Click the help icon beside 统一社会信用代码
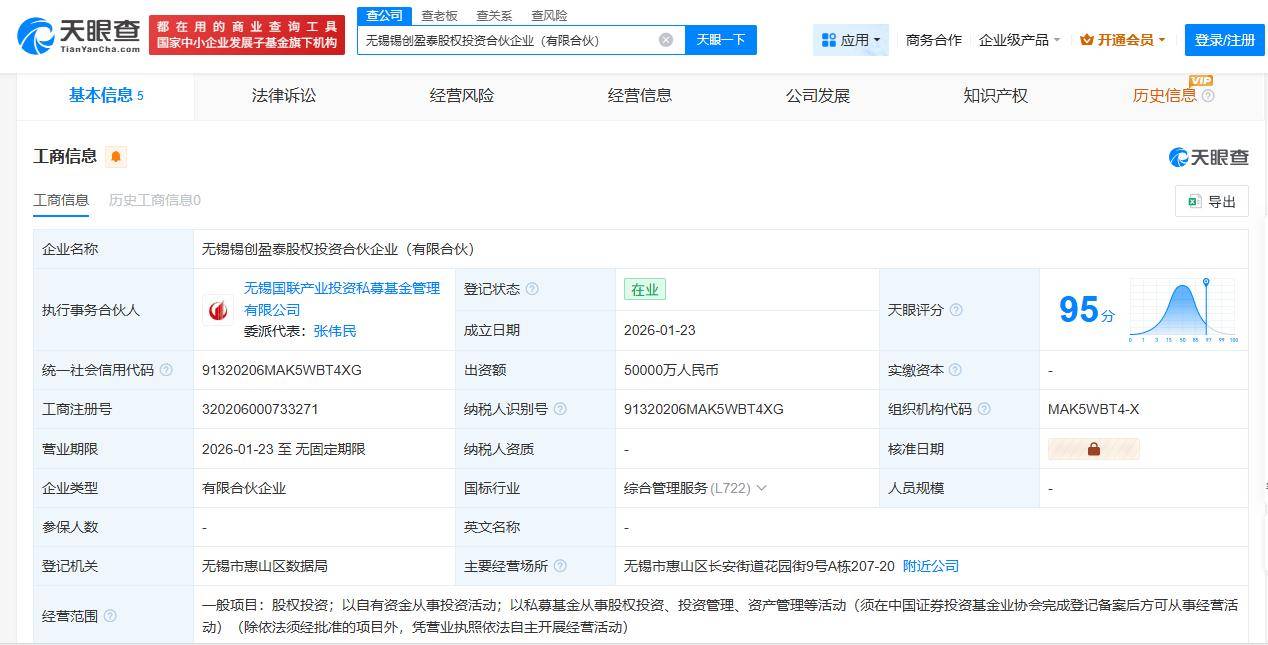This screenshot has width=1268, height=645. pos(166,370)
